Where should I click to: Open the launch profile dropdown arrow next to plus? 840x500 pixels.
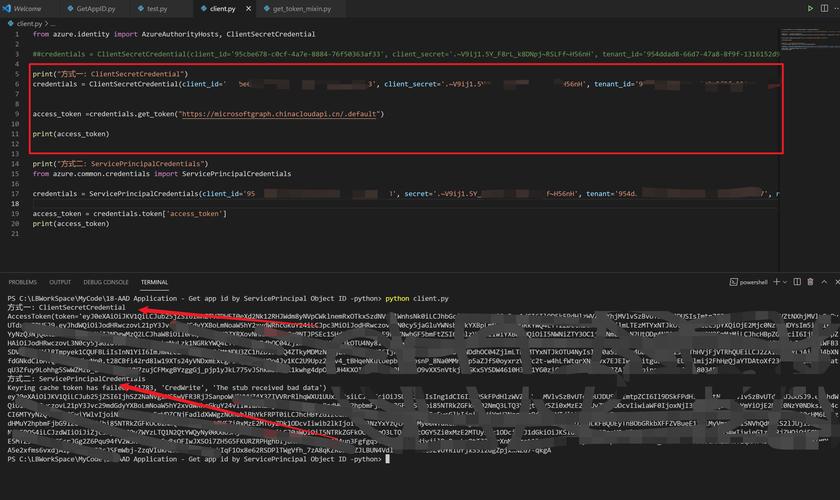coord(785,282)
